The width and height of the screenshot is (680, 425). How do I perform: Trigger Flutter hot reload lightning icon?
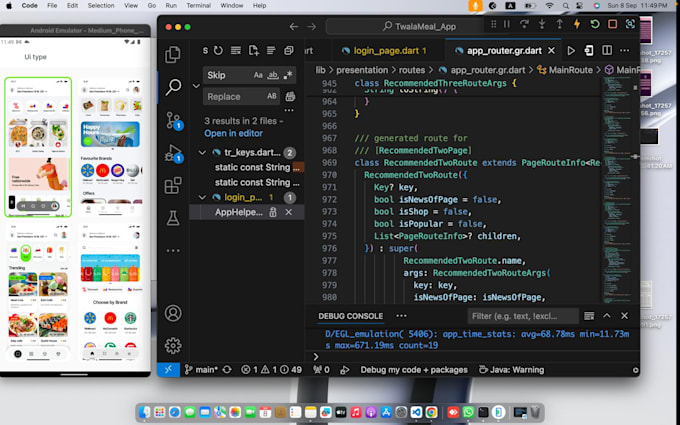coord(577,24)
